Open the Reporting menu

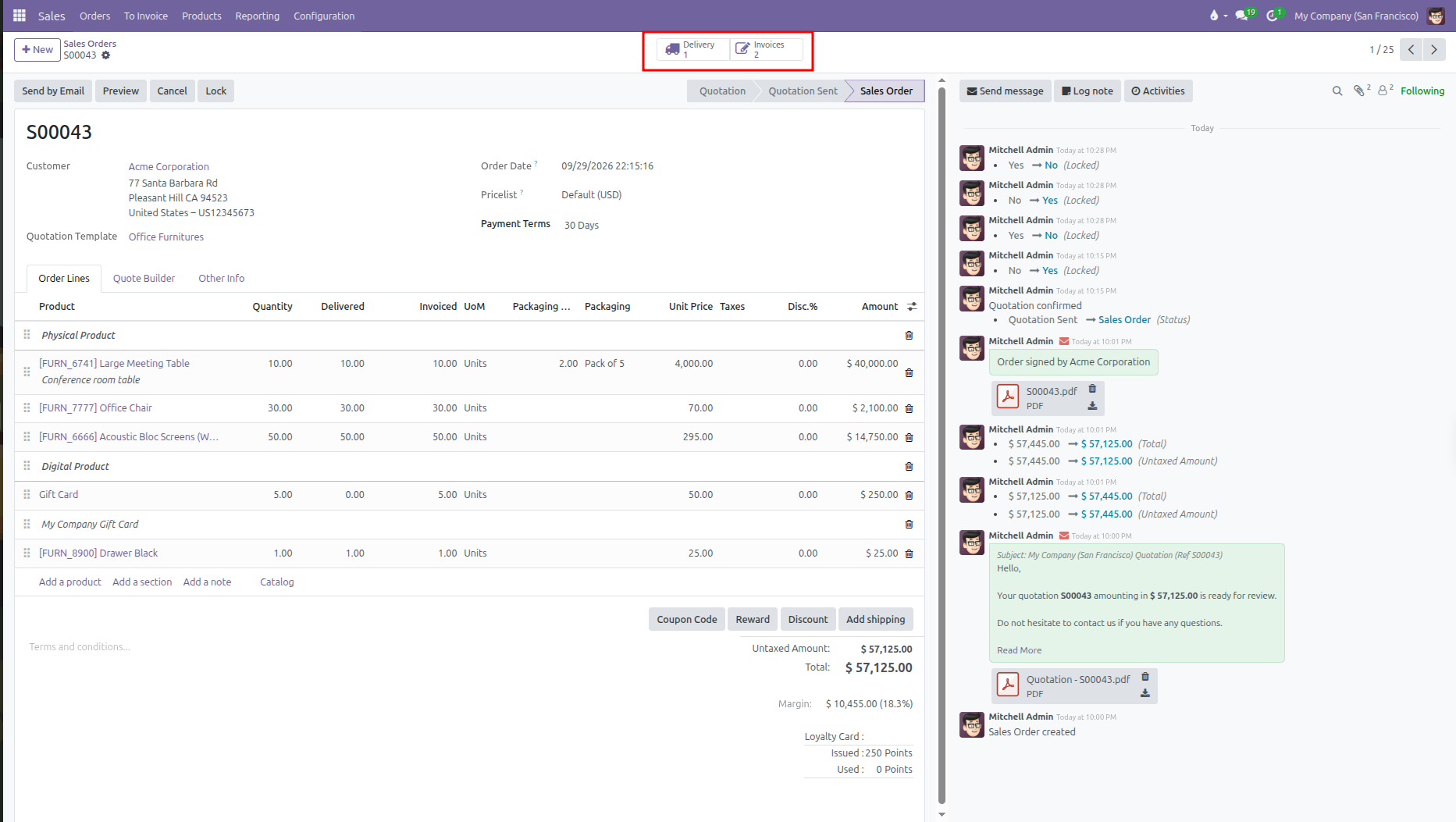[x=257, y=16]
